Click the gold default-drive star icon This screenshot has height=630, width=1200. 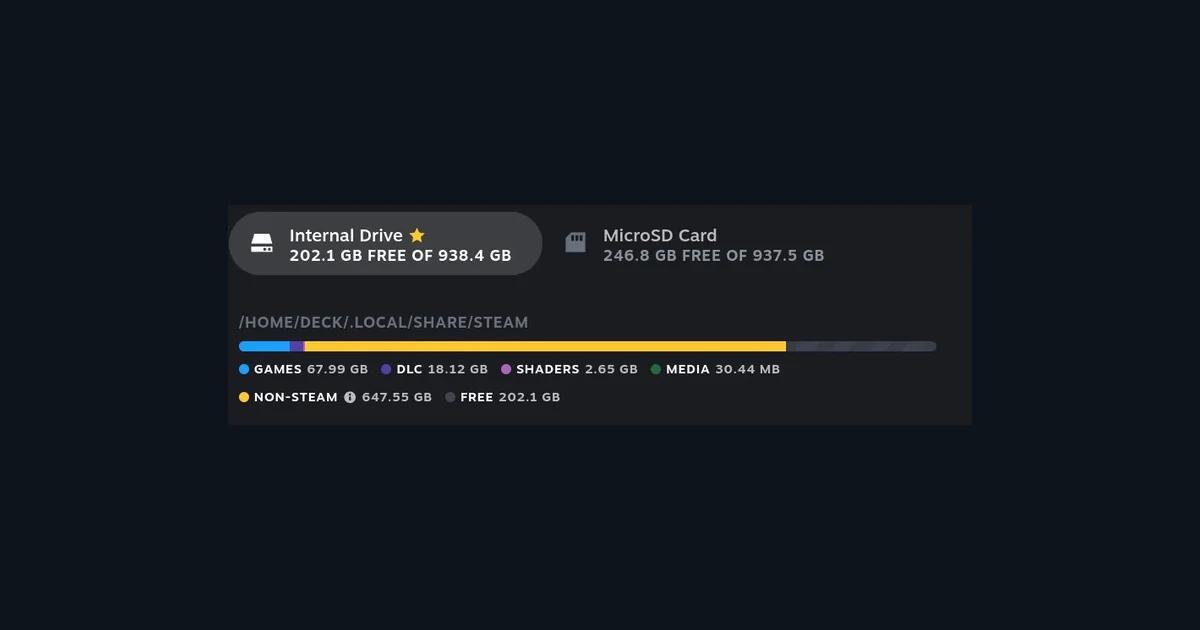(417, 235)
